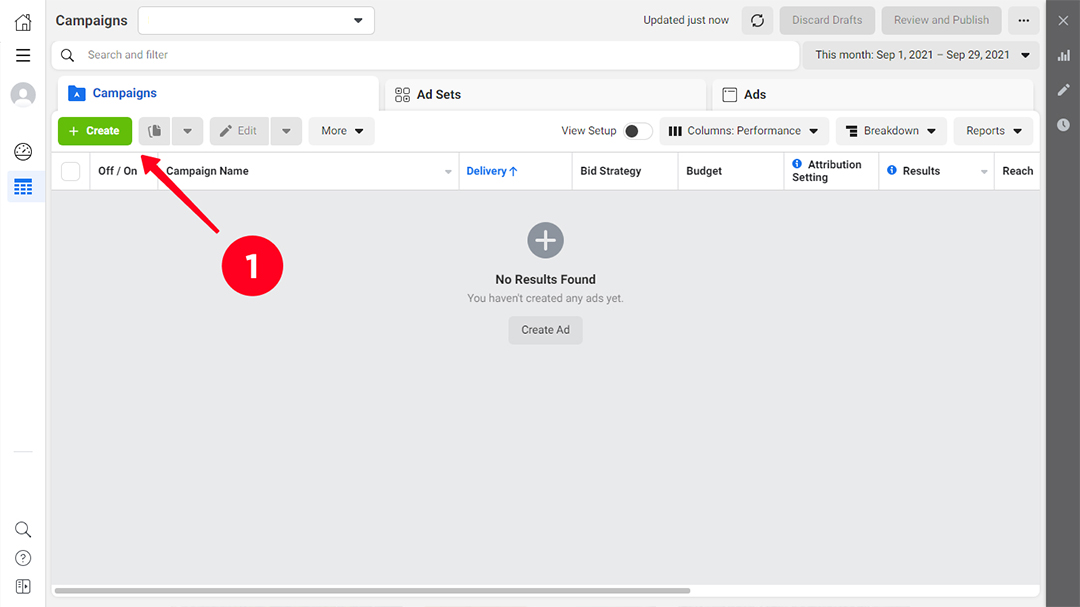Click the horizontal scrollbar at bottom
The height and width of the screenshot is (607, 1080).
pyautogui.click(x=372, y=590)
